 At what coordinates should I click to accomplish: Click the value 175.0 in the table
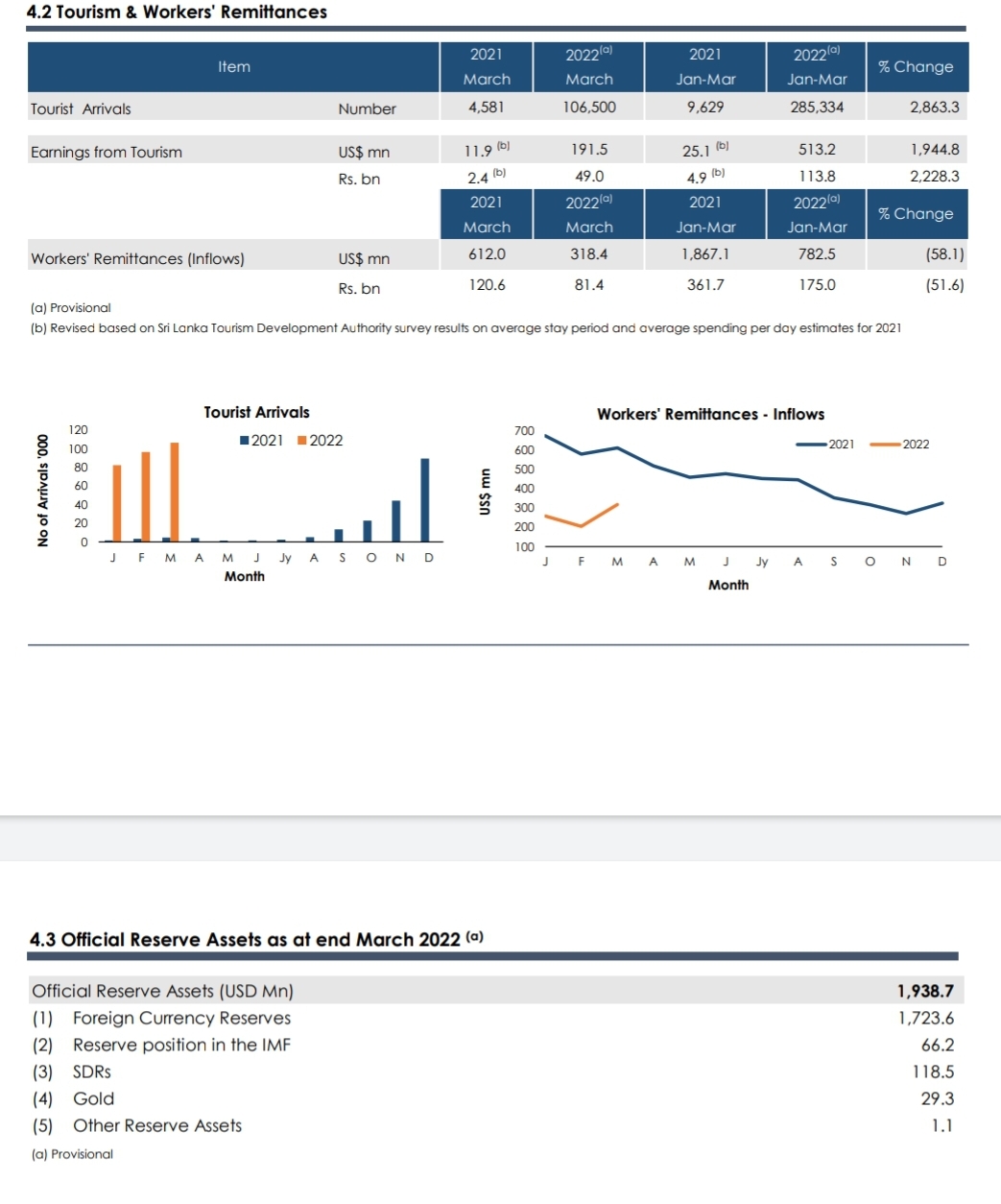coord(817,284)
